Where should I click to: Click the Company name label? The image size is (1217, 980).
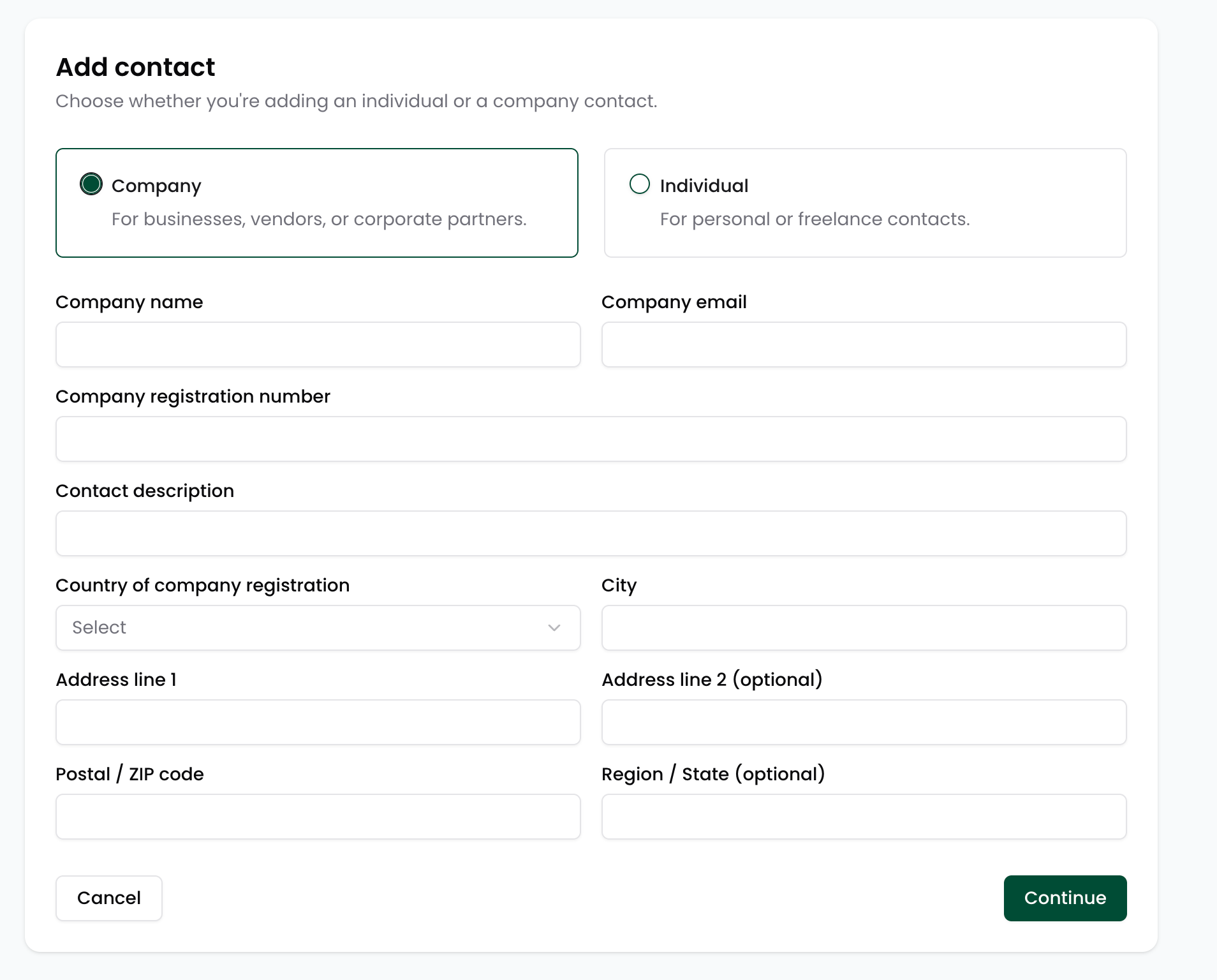pyautogui.click(x=129, y=302)
